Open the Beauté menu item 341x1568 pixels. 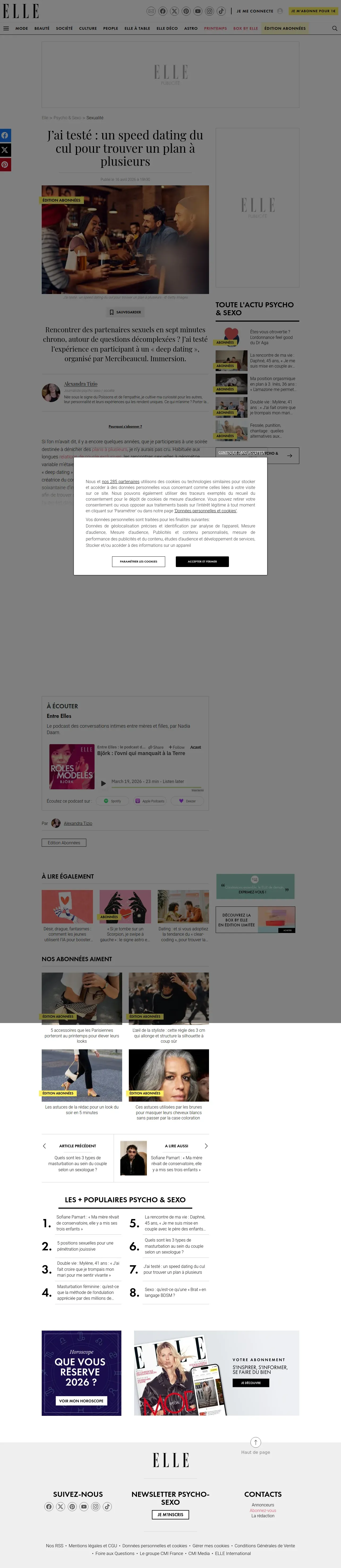coord(42,28)
